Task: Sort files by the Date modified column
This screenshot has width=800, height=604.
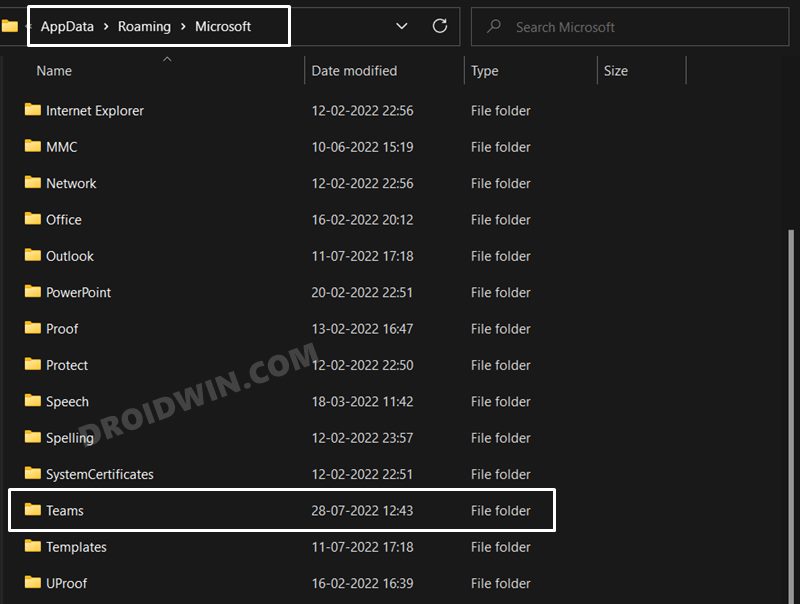Action: (x=353, y=70)
